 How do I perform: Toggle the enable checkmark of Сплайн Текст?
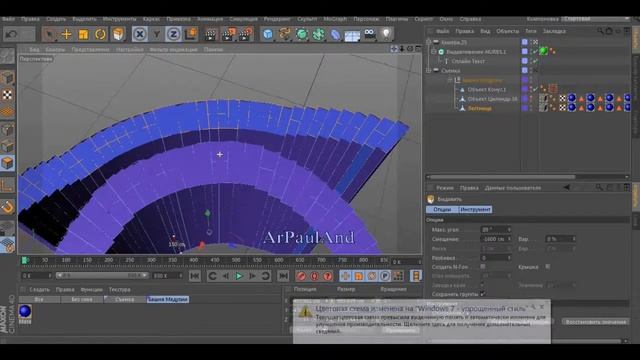[535, 61]
